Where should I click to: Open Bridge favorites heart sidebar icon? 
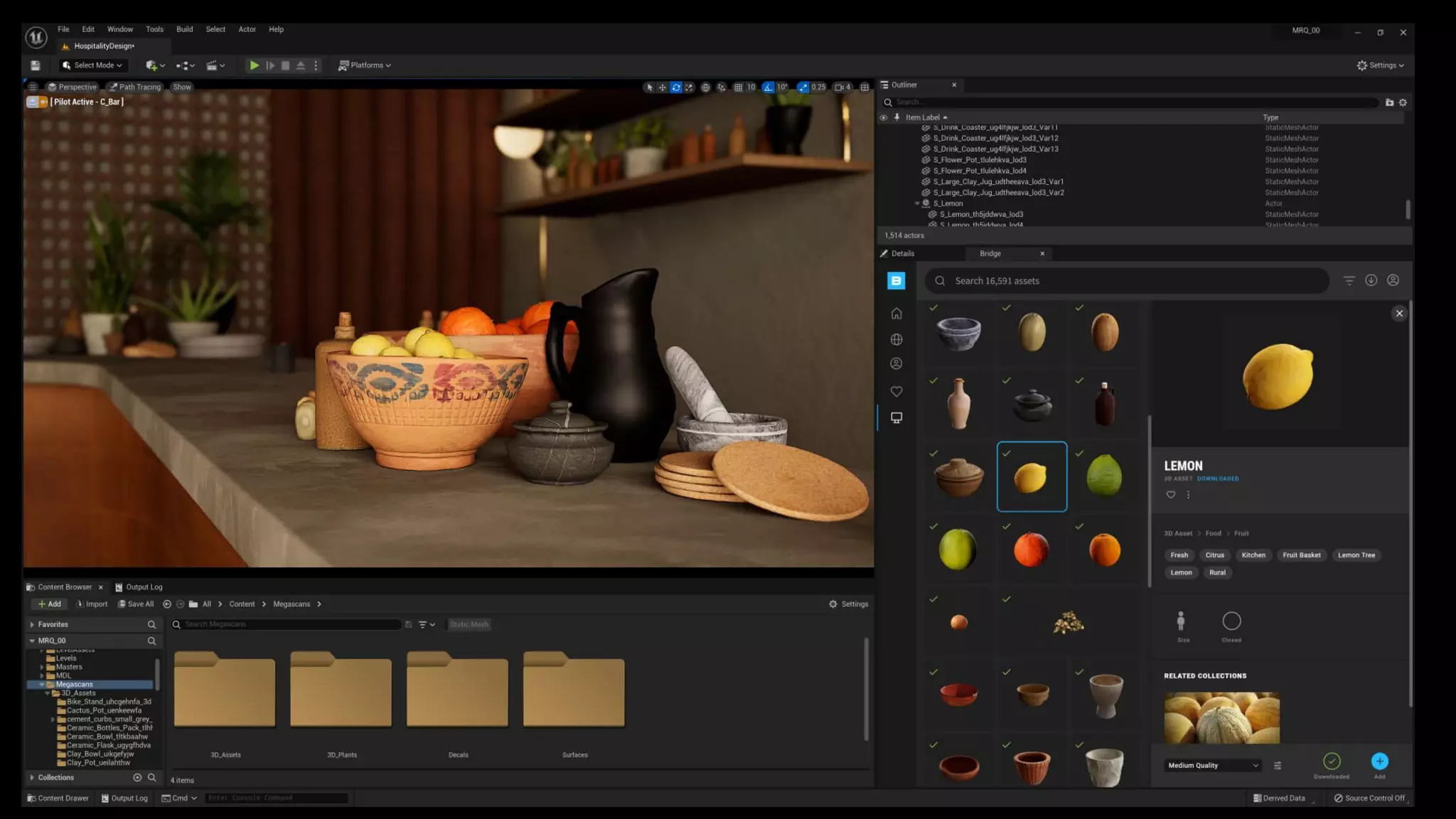pyautogui.click(x=896, y=392)
